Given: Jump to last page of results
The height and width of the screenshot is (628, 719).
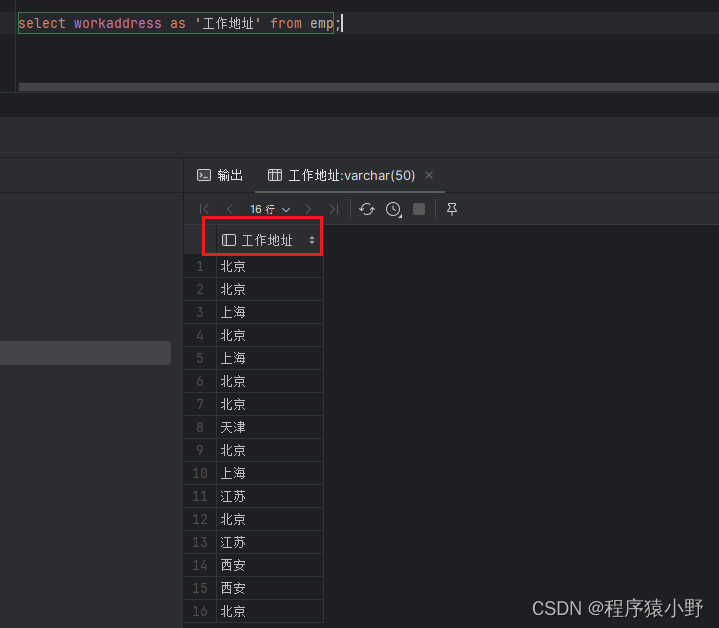Looking at the screenshot, I should tap(333, 209).
